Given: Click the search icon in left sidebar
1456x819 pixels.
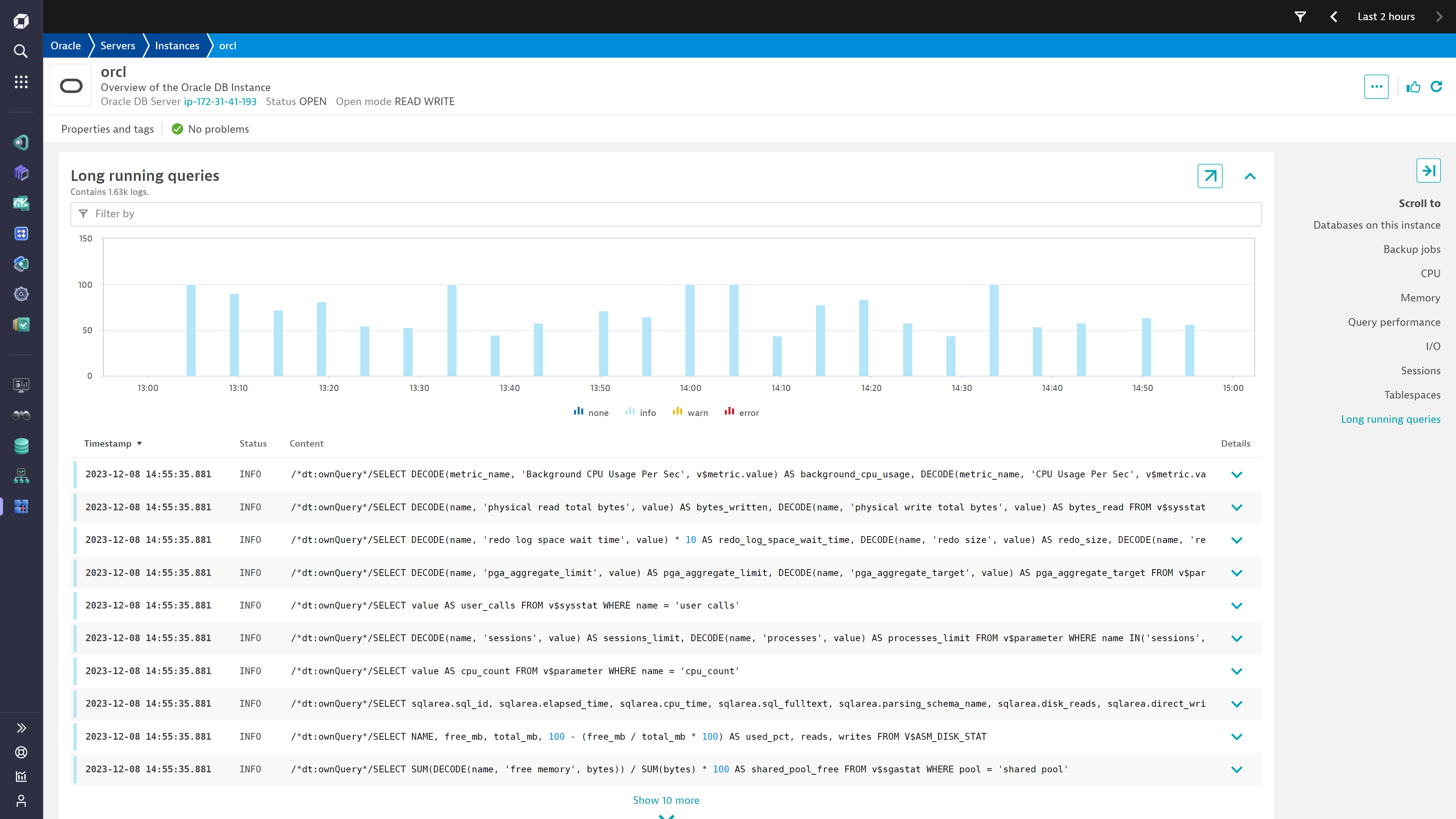Looking at the screenshot, I should click(x=21, y=52).
